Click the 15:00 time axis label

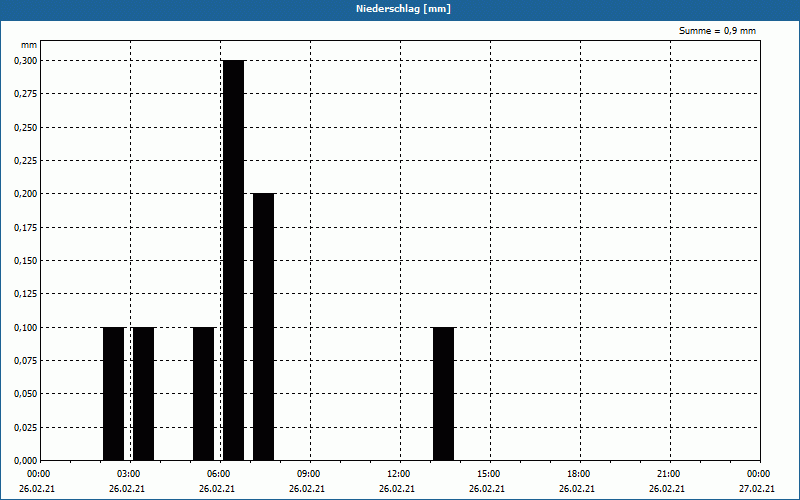coord(489,474)
